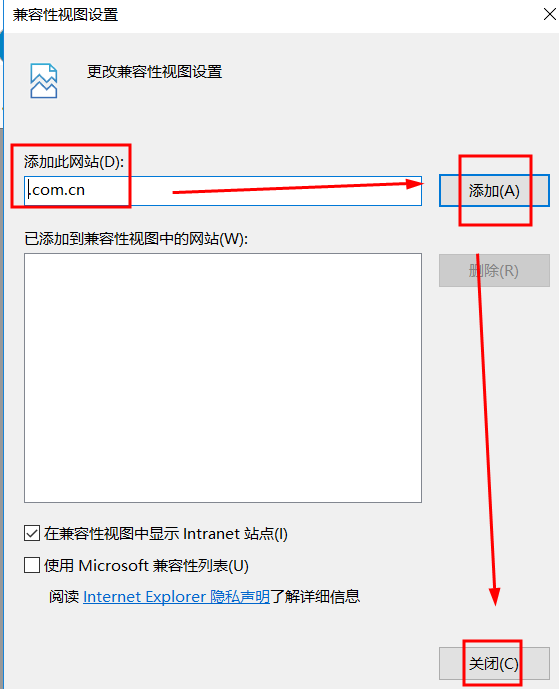Click the background window strip at the left edge
The width and height of the screenshot is (559, 689).
1,352
